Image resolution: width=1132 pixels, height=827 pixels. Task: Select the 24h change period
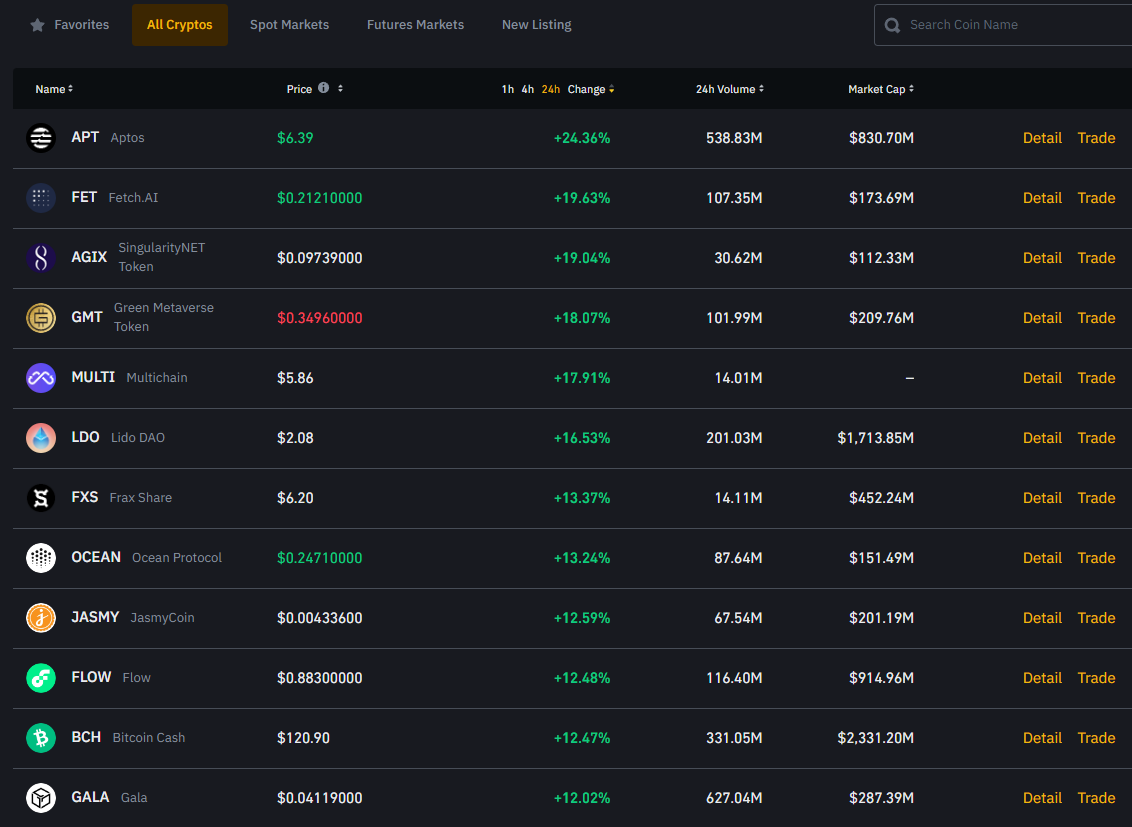[551, 89]
